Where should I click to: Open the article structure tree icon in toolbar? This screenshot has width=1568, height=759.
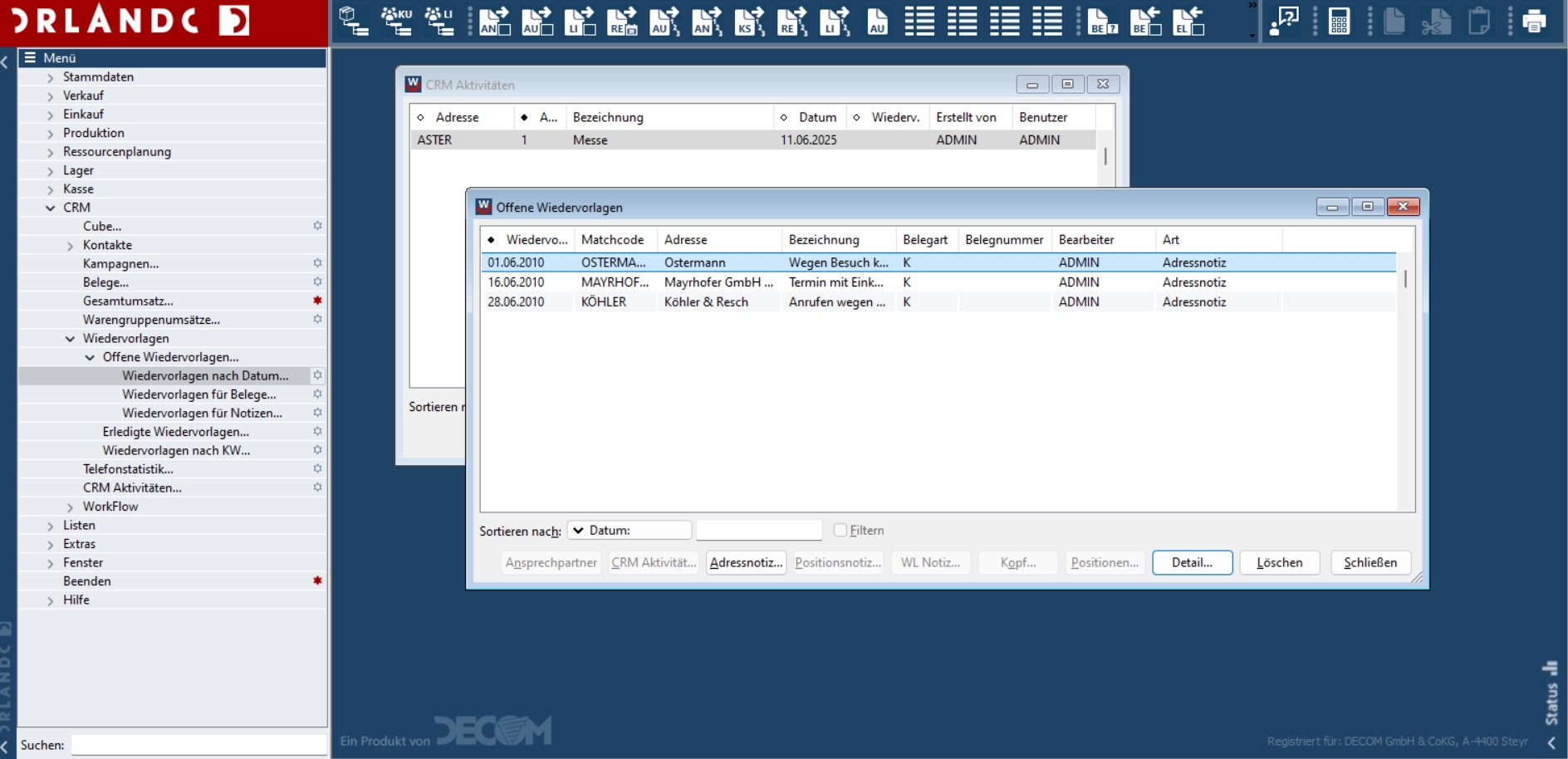pos(354,21)
